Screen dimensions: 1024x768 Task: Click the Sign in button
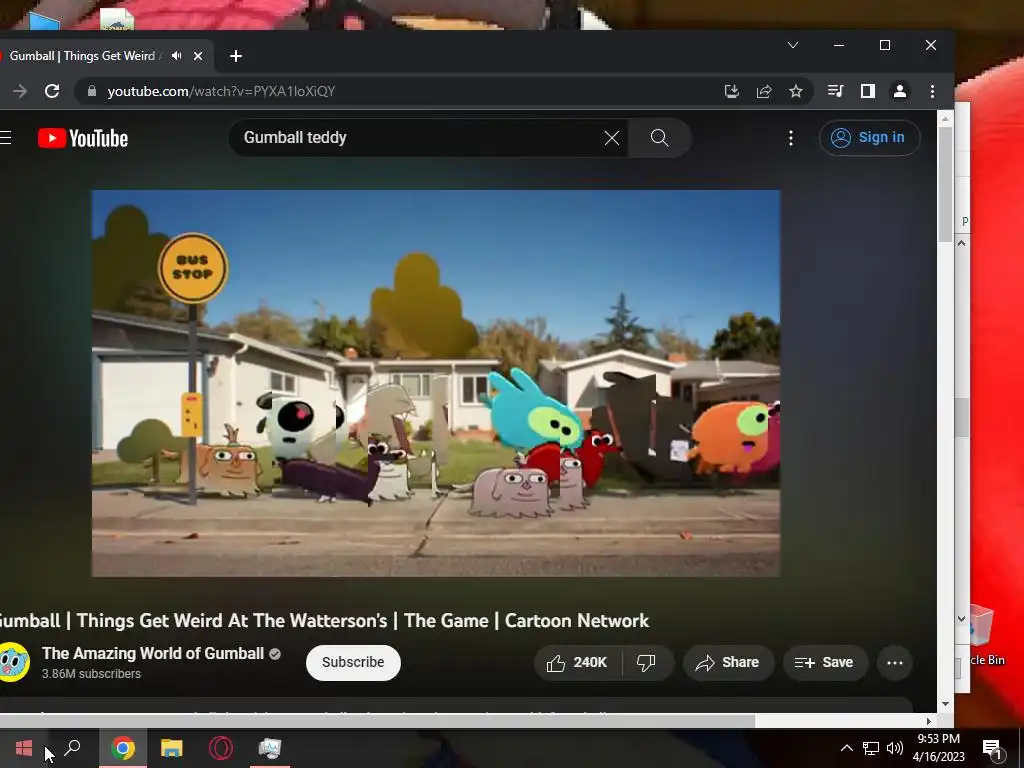point(869,138)
